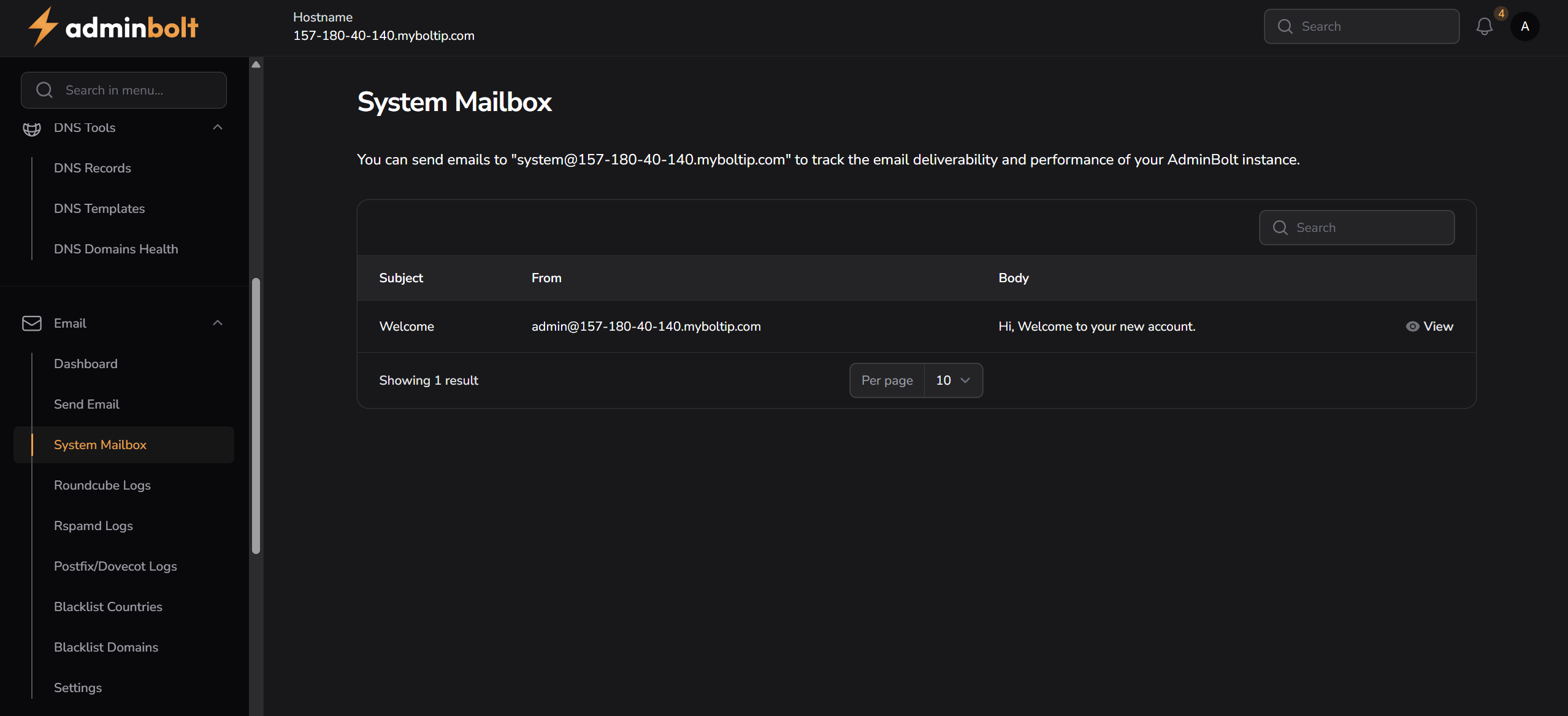Viewport: 1568px width, 716px height.
Task: Open the Roundcube Logs page
Action: 102,485
